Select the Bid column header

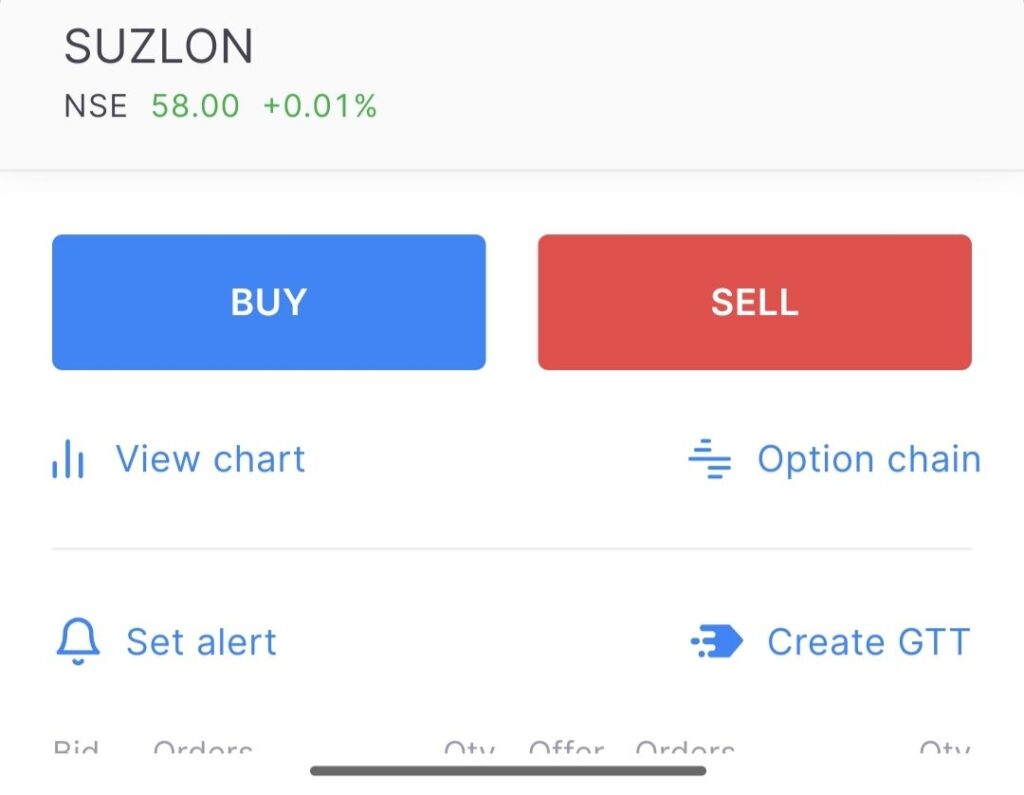tap(76, 749)
